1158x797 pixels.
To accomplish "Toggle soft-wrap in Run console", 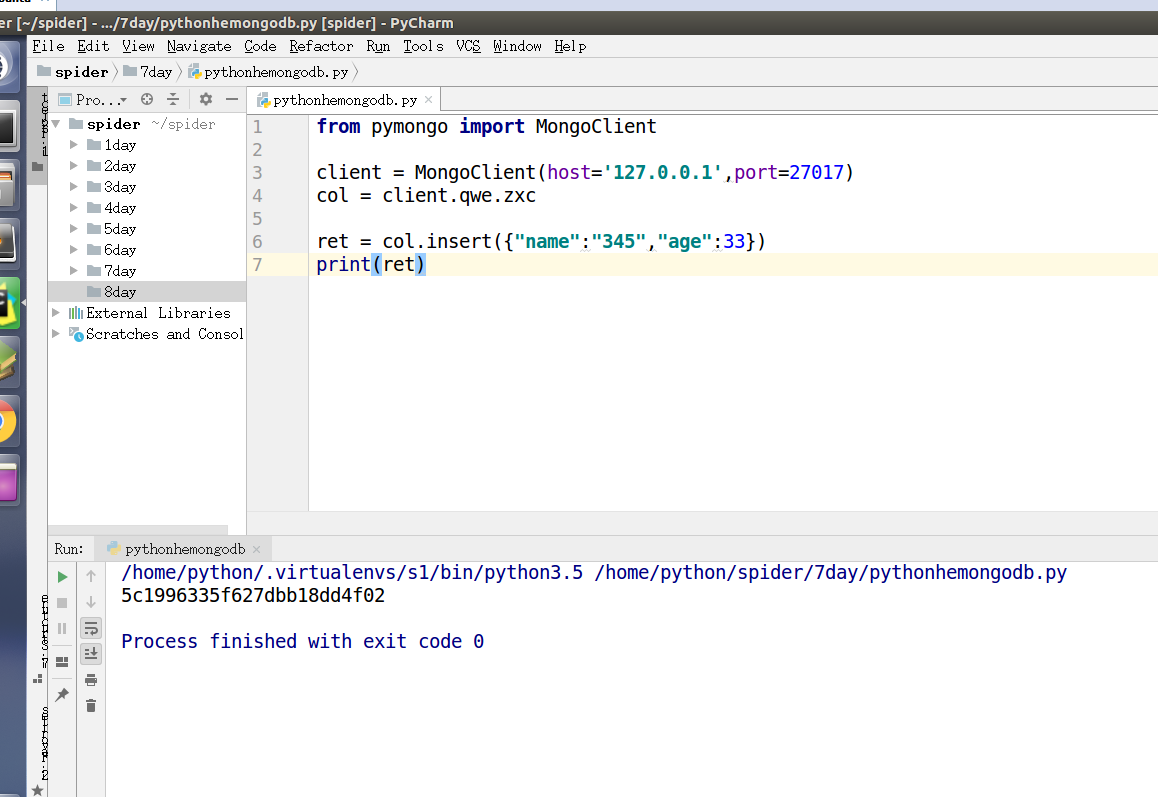I will [x=91, y=629].
